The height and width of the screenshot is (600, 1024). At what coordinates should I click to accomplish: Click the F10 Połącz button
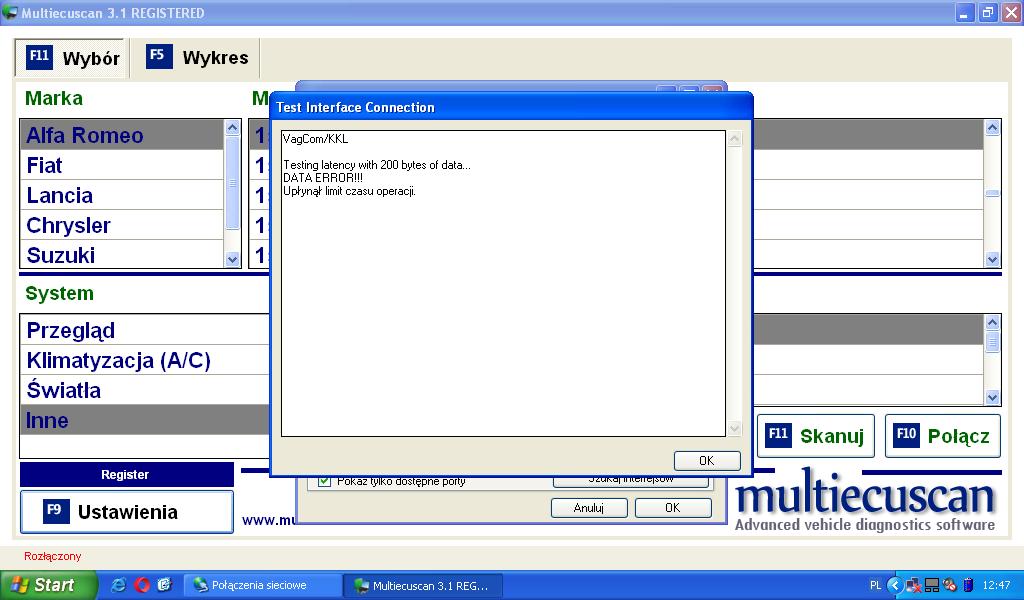pos(943,435)
